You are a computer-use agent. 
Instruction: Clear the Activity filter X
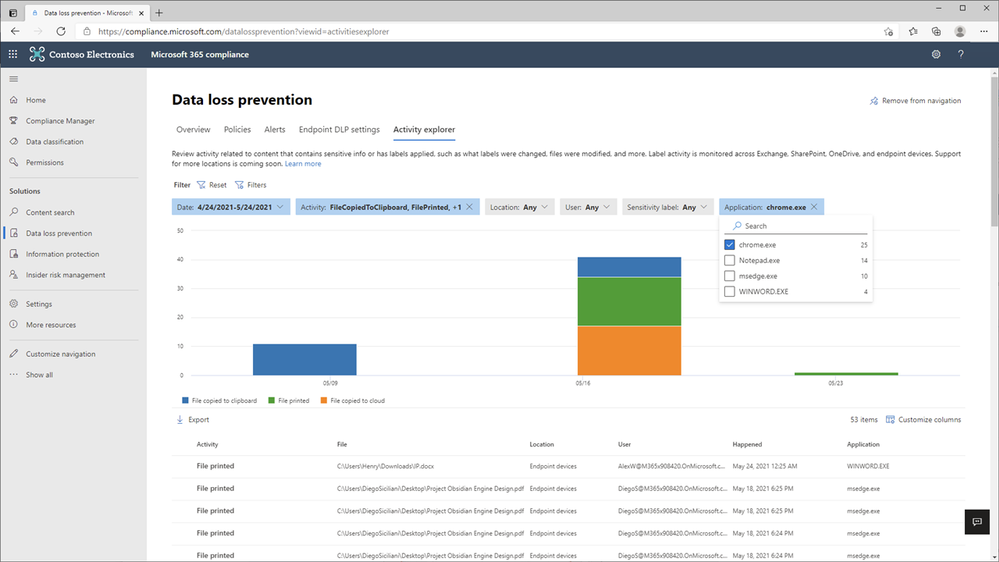[470, 207]
